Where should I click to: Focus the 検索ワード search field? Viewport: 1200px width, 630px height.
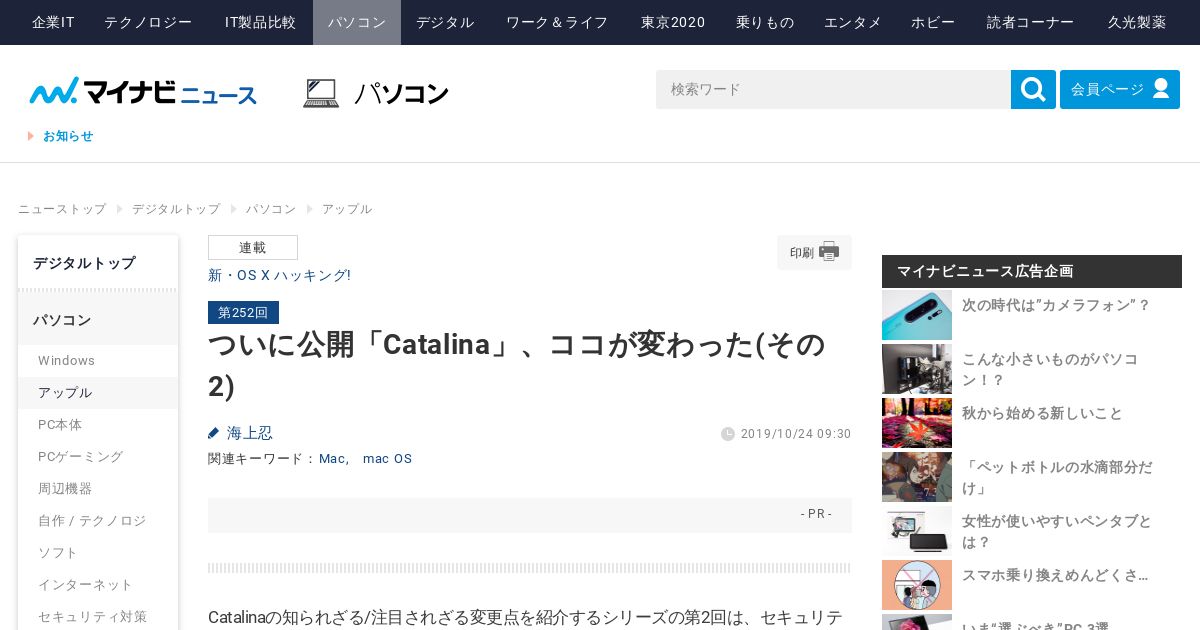833,89
